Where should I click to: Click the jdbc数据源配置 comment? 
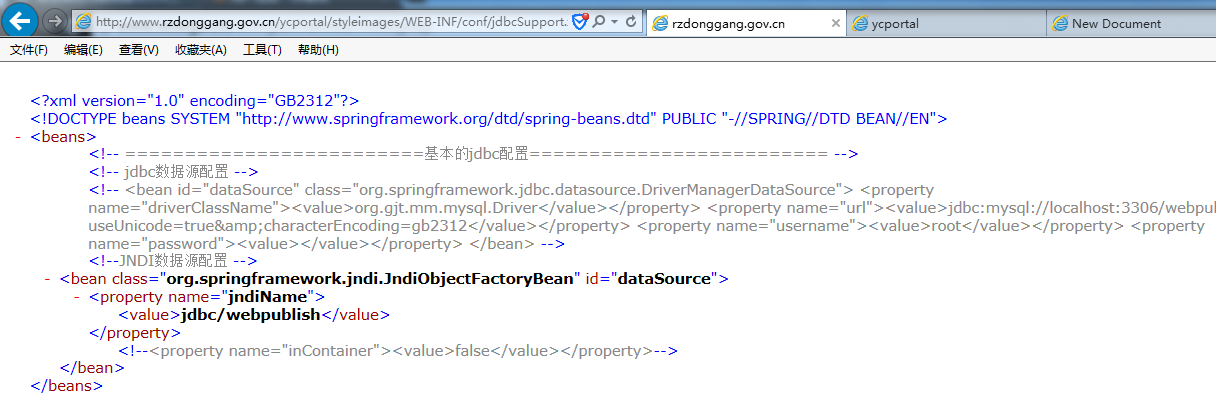(x=174, y=172)
